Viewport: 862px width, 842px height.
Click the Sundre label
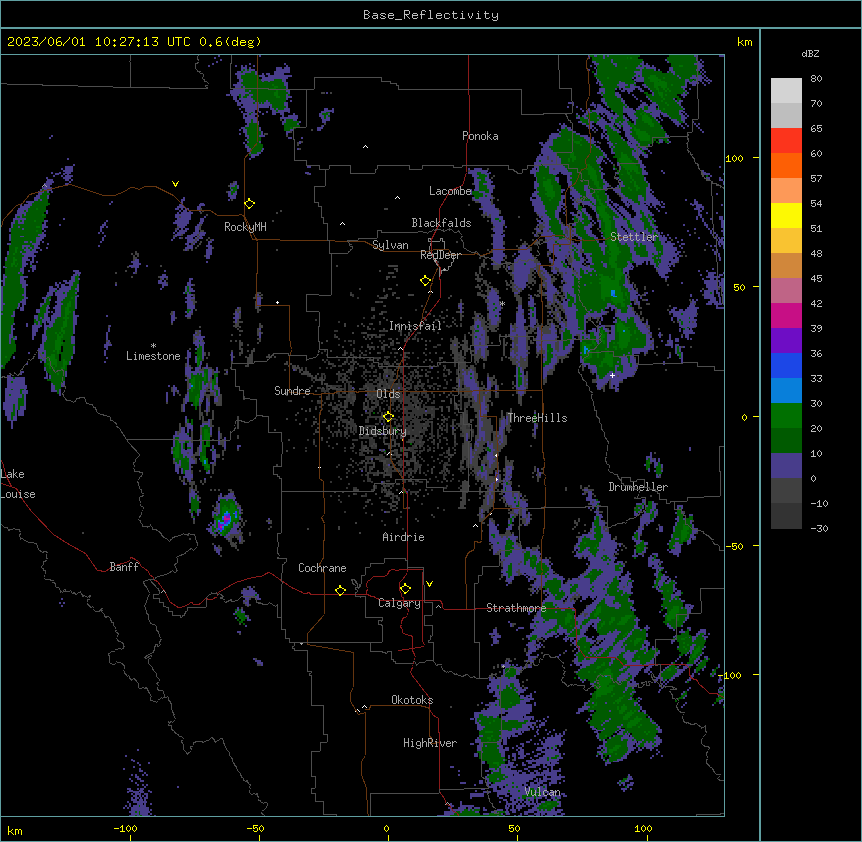tap(292, 391)
